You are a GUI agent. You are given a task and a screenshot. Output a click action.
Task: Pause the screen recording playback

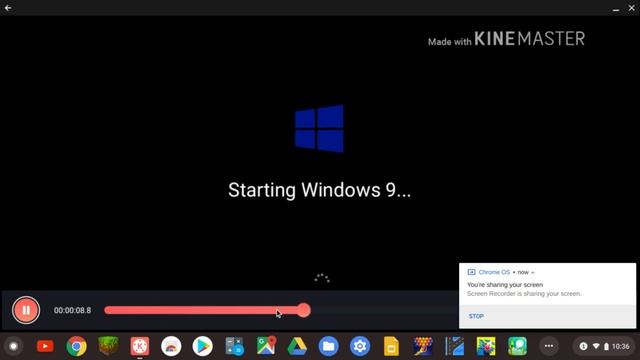pyautogui.click(x=26, y=310)
